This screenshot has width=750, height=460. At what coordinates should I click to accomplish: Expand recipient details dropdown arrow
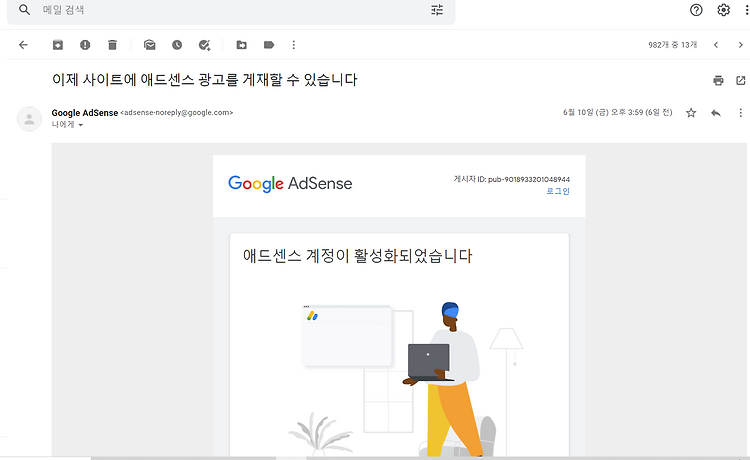point(80,125)
